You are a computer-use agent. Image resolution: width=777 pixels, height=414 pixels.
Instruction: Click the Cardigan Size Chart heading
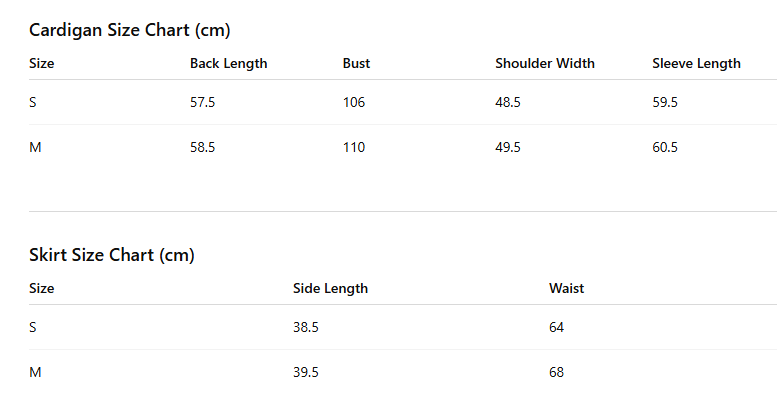pyautogui.click(x=129, y=30)
